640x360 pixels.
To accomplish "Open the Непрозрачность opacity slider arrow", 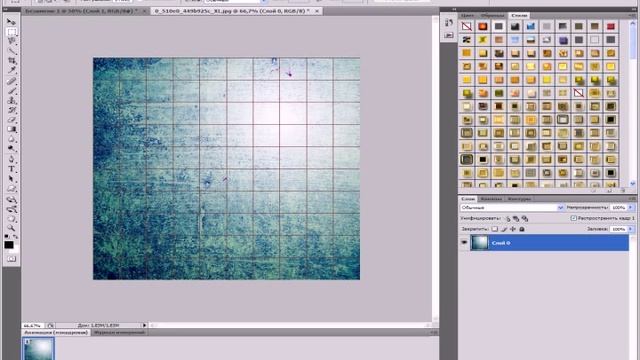I will (x=631, y=208).
